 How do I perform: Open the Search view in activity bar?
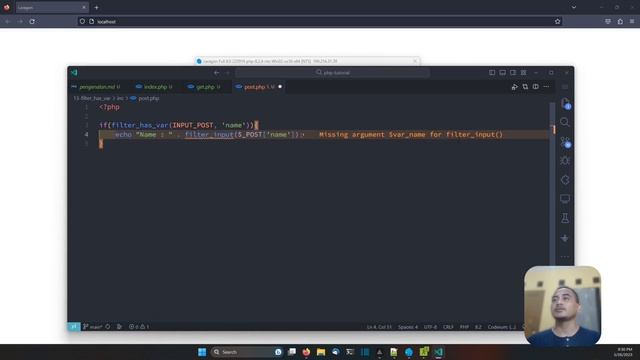pos(565,122)
